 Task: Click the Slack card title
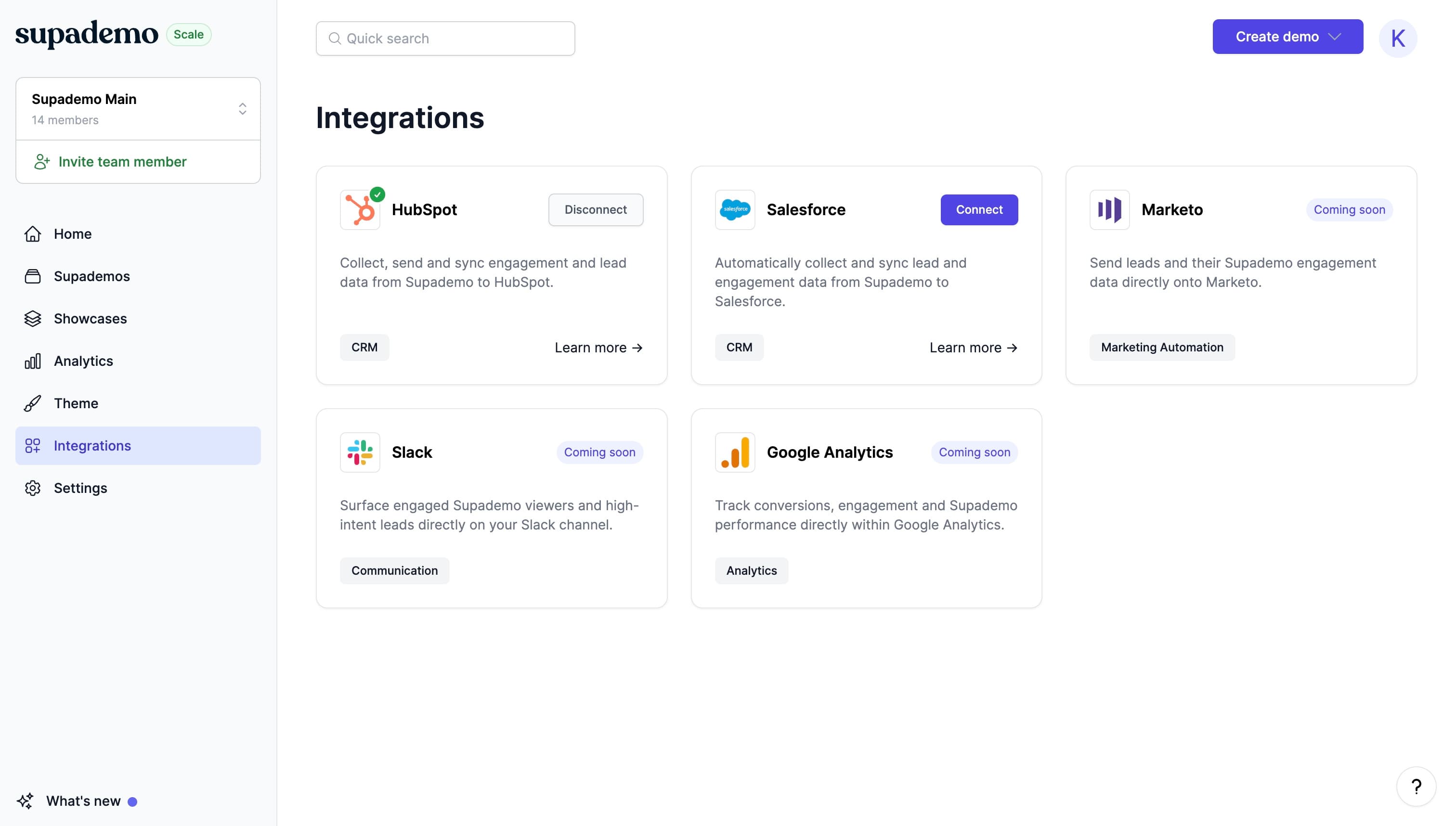pyautogui.click(x=411, y=452)
